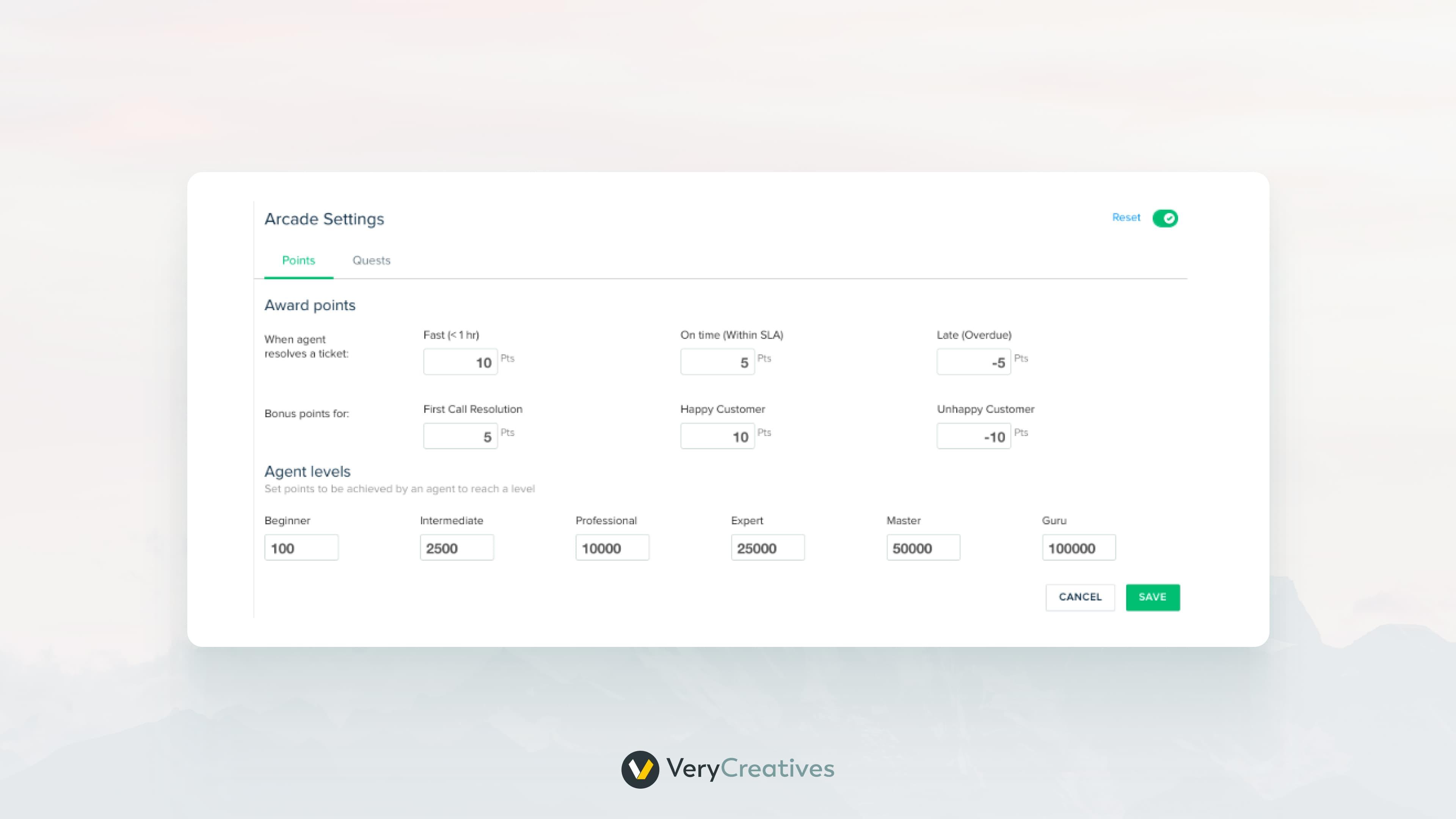Switch to the Quests tab
Image resolution: width=1456 pixels, height=819 pixels.
coord(371,260)
